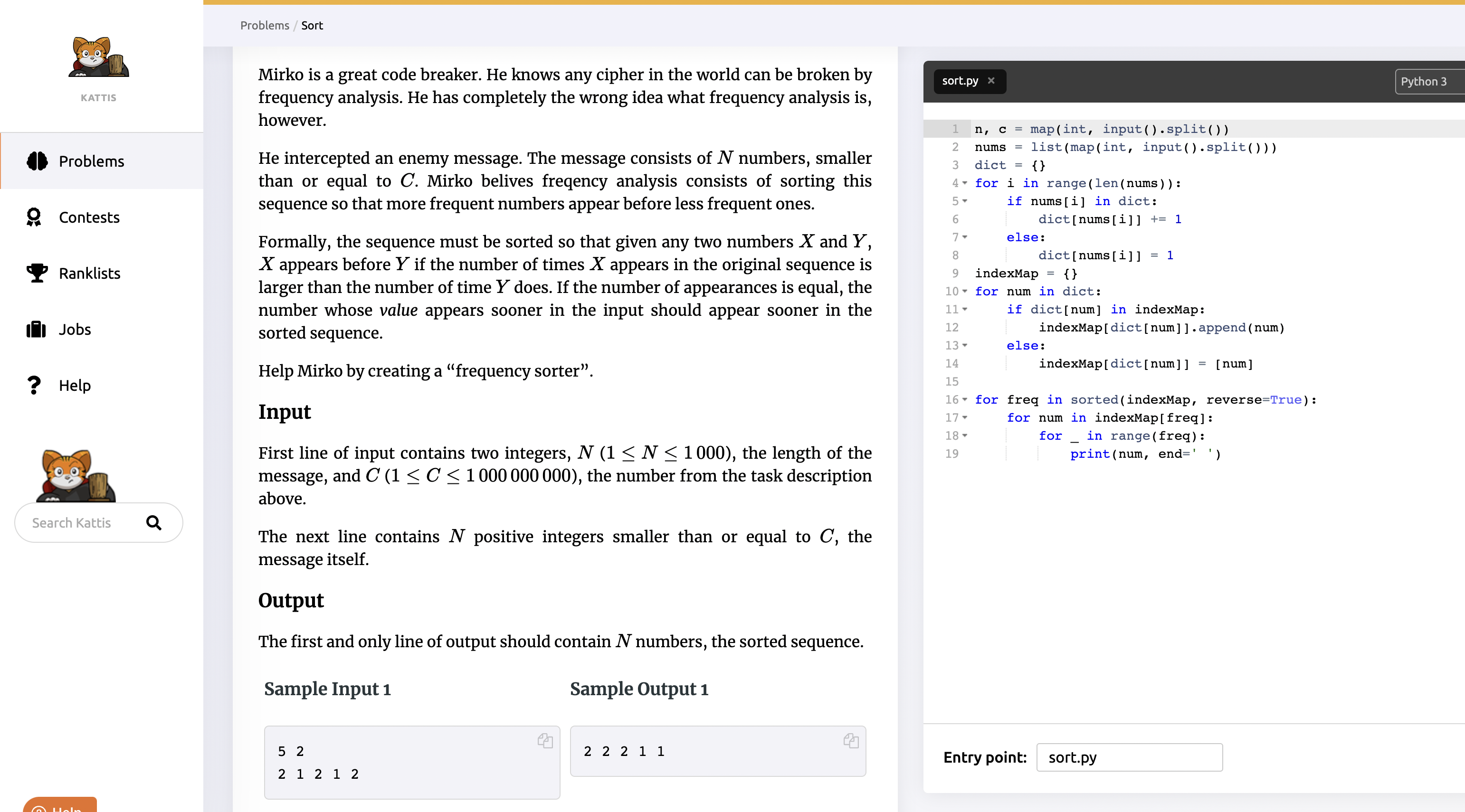
Task: Collapse code fold at line 10
Action: tap(965, 291)
